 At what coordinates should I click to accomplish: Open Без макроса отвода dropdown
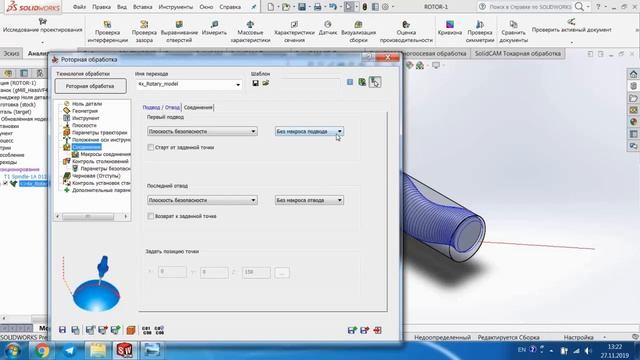pos(309,200)
